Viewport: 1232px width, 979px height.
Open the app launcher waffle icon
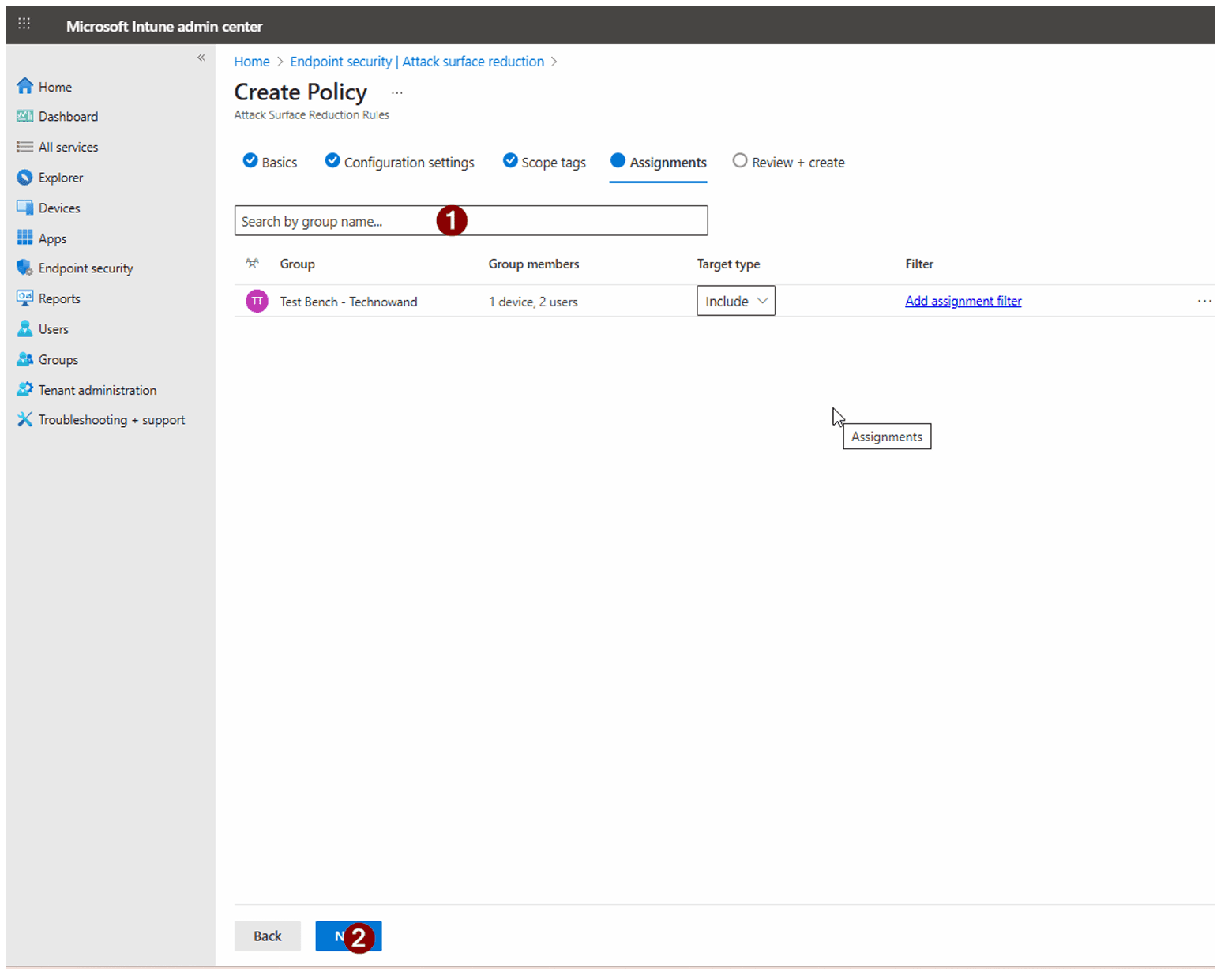[24, 24]
